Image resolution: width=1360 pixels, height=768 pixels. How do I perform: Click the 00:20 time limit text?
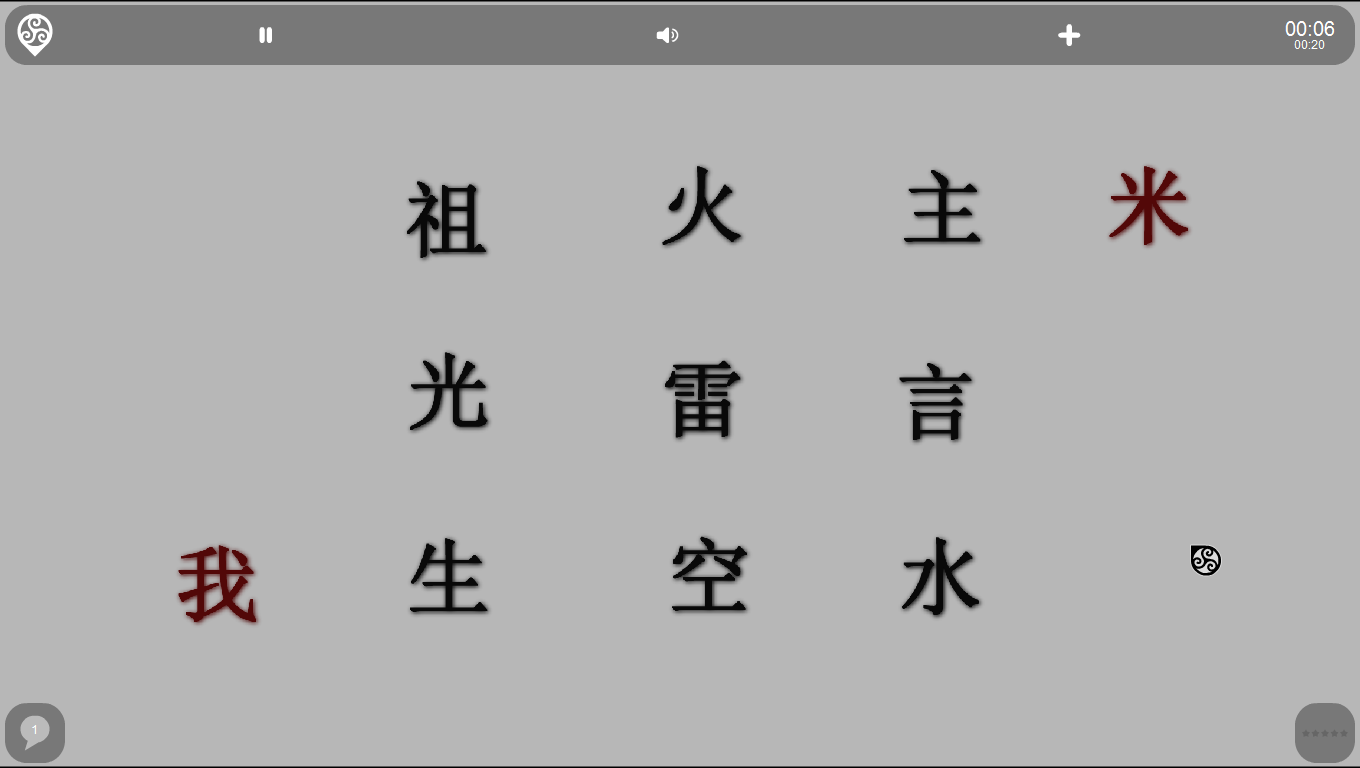(x=1309, y=45)
